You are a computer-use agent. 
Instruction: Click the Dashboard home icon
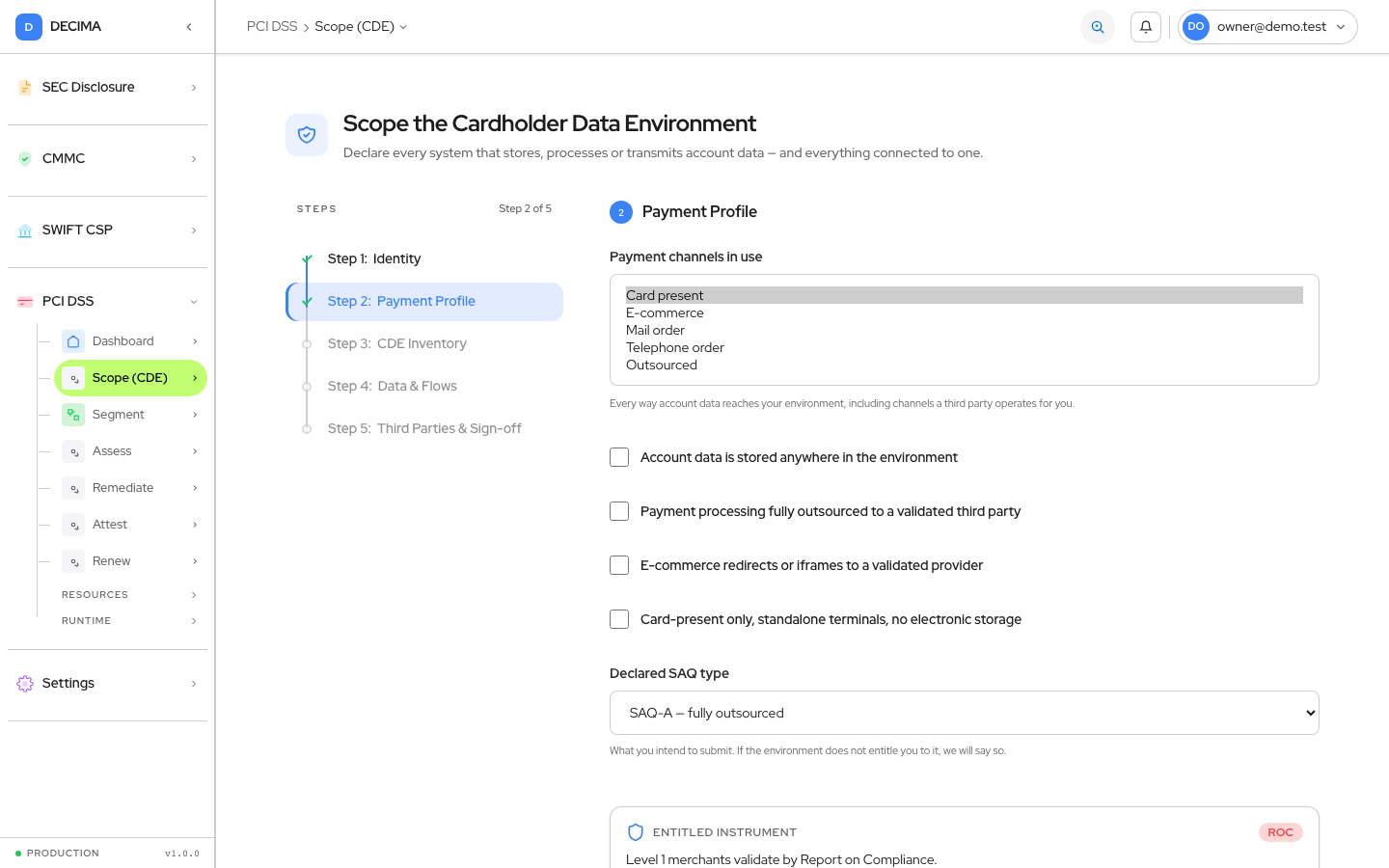tap(73, 341)
